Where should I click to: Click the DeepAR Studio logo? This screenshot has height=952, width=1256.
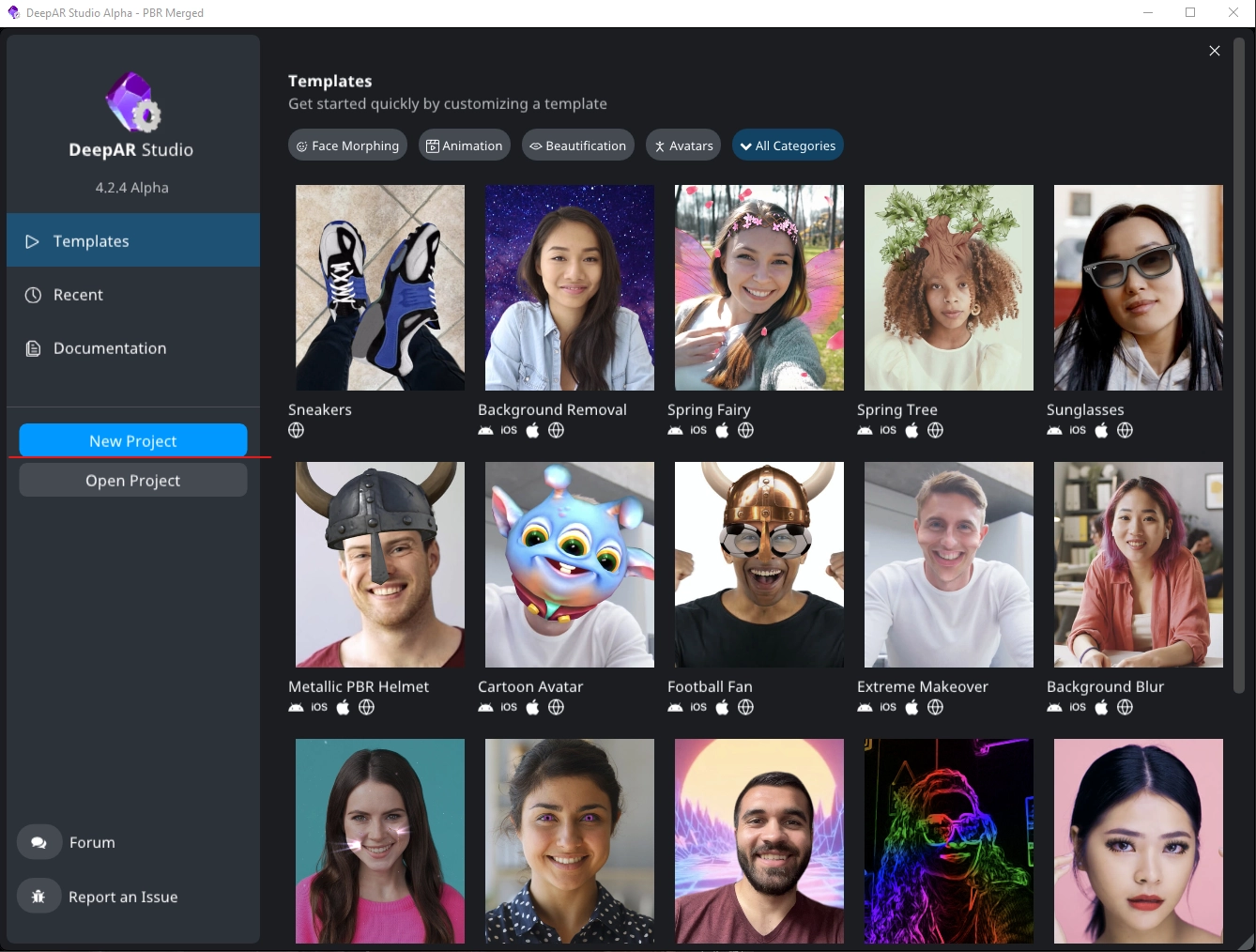coord(132,101)
